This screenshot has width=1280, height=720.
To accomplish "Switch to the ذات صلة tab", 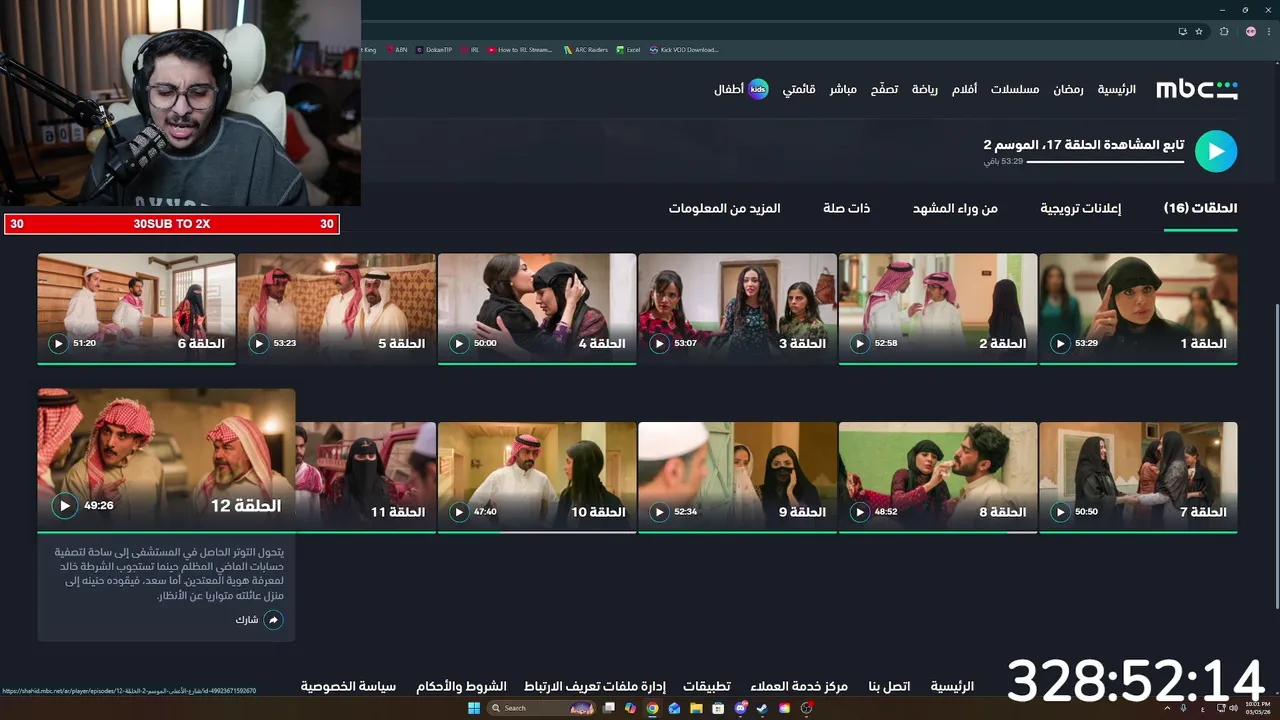I will pos(846,208).
